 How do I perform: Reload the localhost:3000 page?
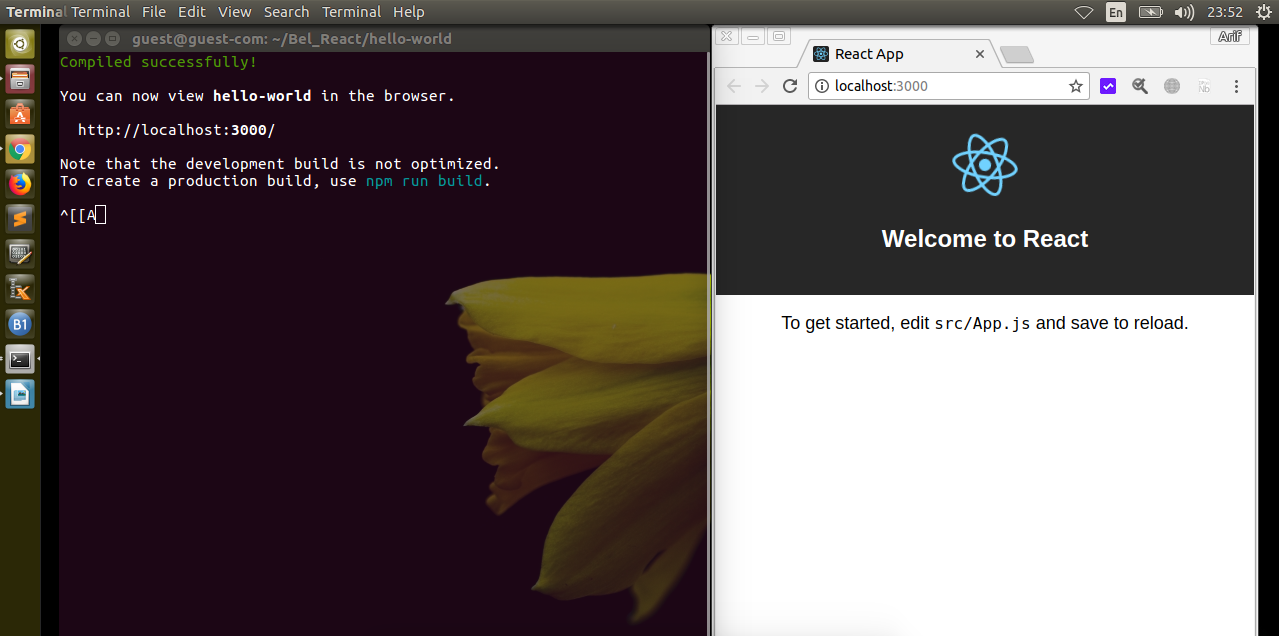click(790, 86)
